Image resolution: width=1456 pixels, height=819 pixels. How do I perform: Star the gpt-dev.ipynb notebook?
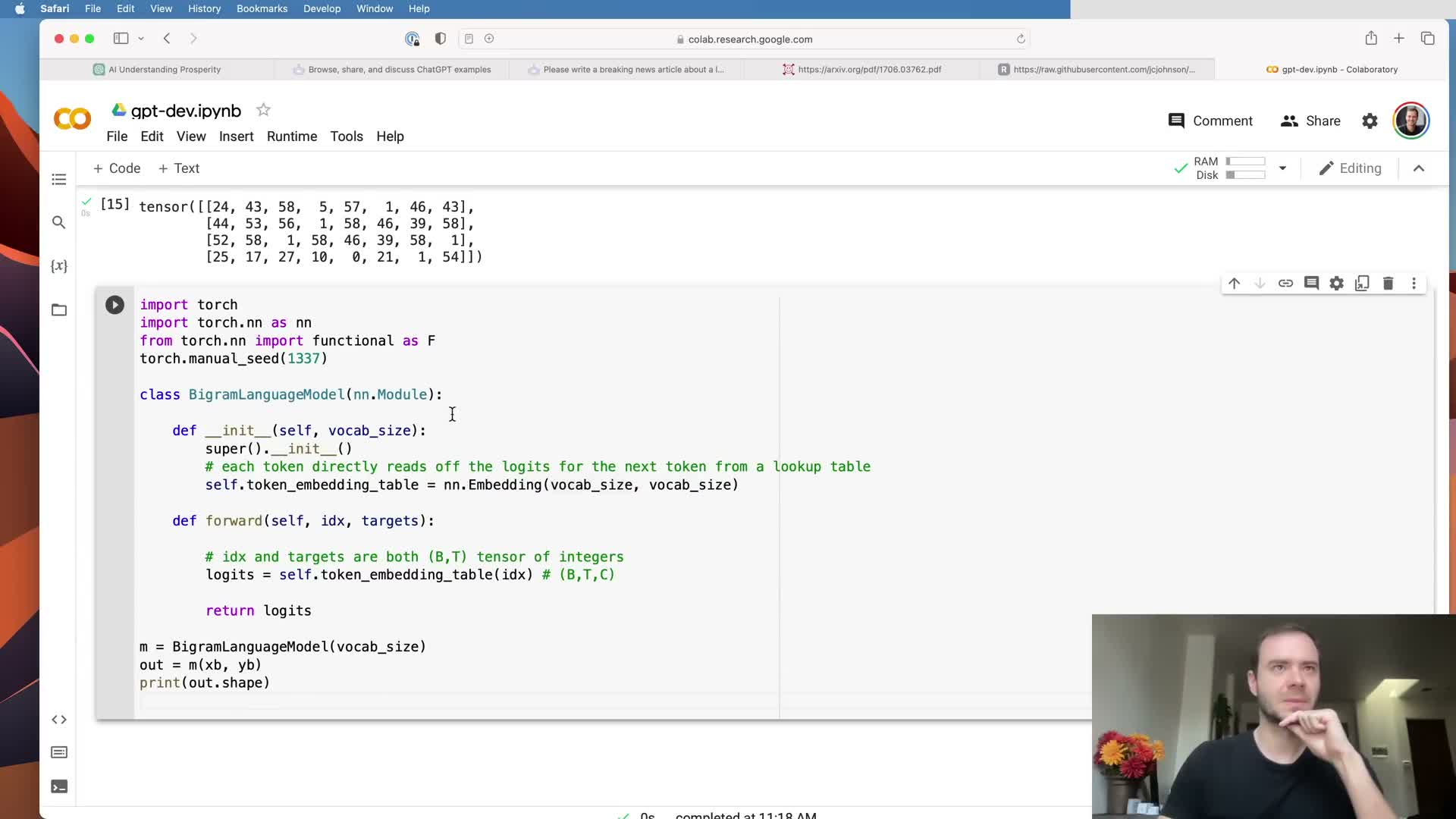click(x=263, y=110)
